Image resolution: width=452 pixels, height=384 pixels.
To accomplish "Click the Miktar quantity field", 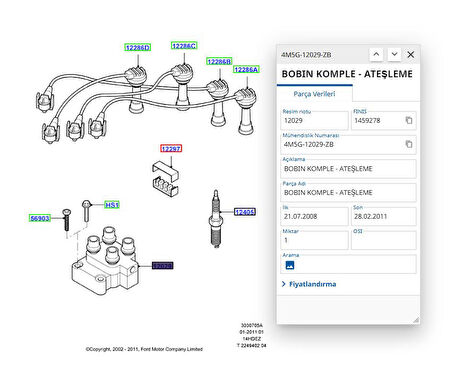I will click(x=315, y=240).
